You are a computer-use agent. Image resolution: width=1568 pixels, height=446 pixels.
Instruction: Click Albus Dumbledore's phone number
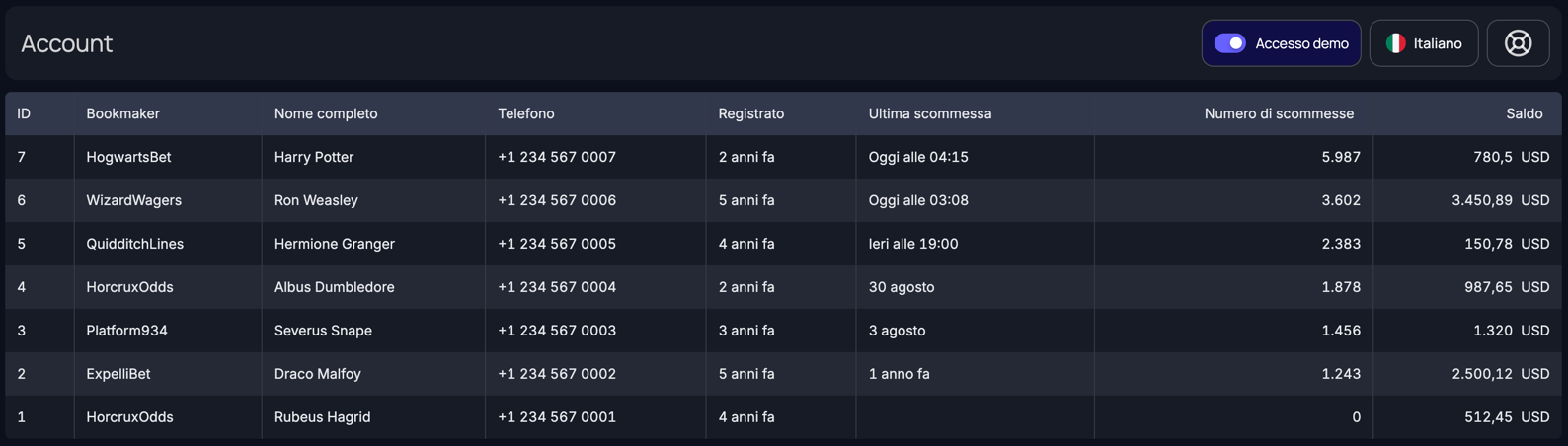click(556, 287)
